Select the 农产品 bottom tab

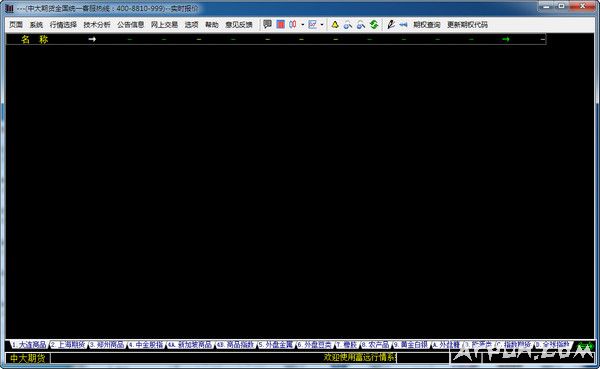pos(375,345)
